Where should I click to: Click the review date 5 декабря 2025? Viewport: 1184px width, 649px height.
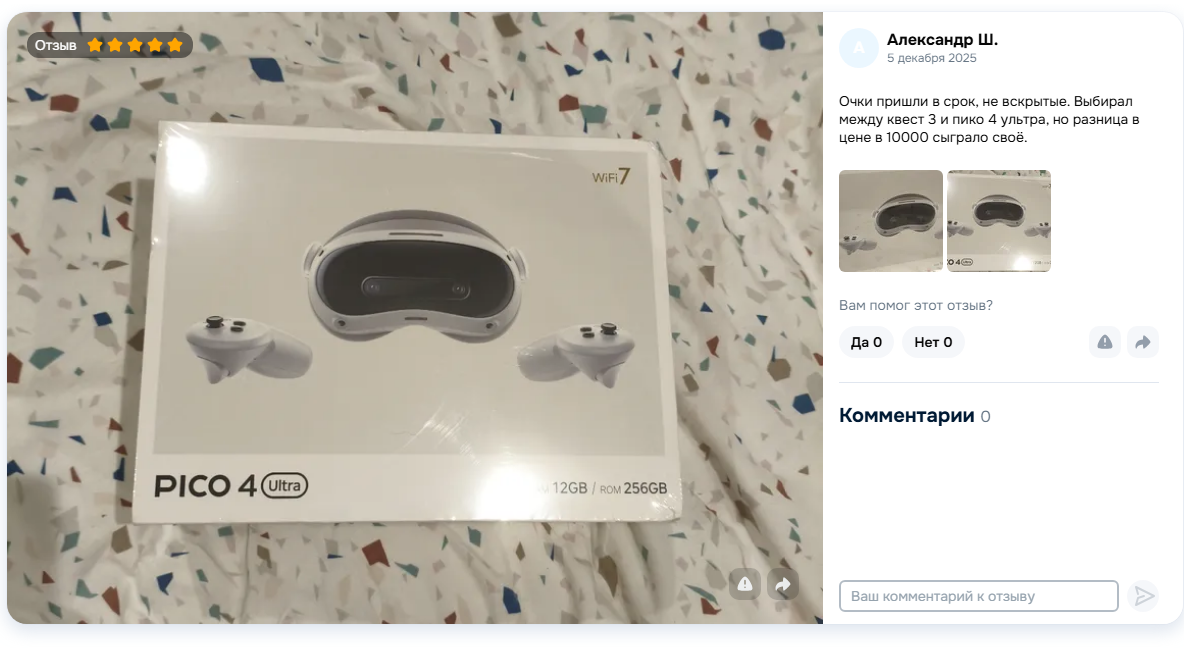pos(931,58)
